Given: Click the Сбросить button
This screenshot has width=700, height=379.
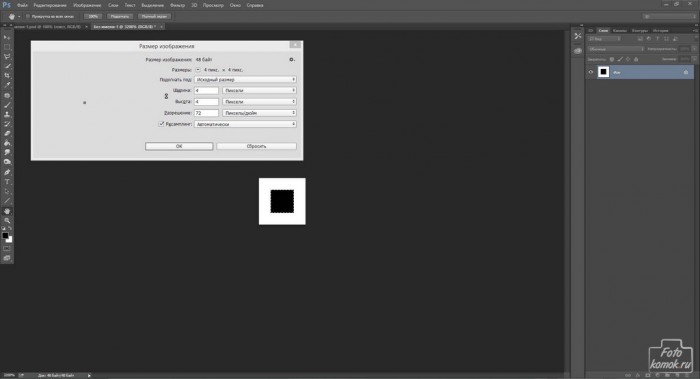Looking at the screenshot, I should (x=256, y=146).
